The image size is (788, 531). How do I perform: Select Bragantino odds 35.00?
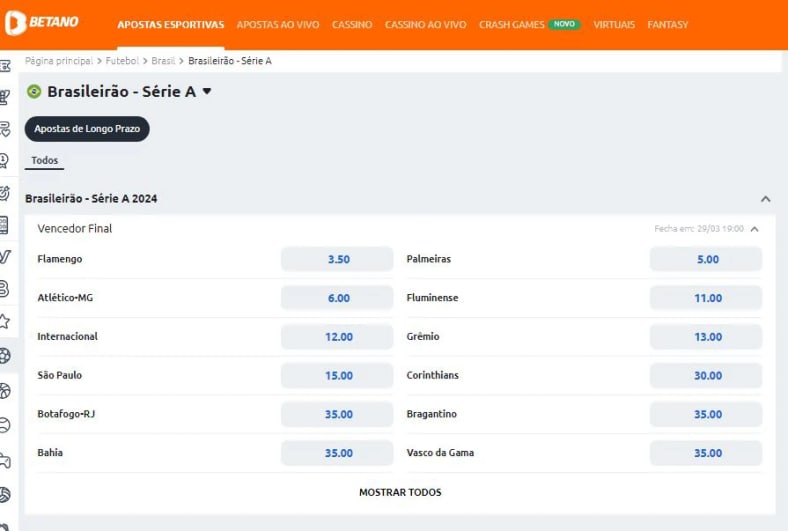pyautogui.click(x=706, y=414)
